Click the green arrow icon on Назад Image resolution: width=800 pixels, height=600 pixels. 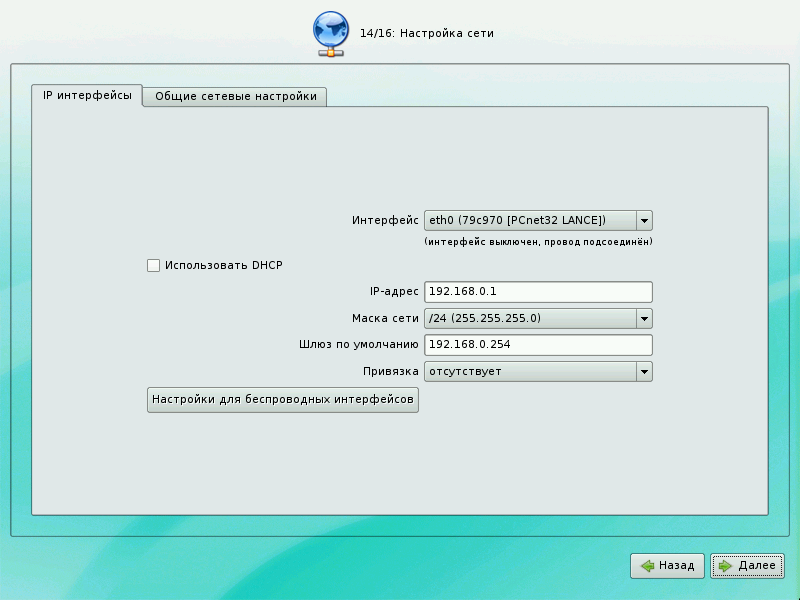(x=648, y=566)
